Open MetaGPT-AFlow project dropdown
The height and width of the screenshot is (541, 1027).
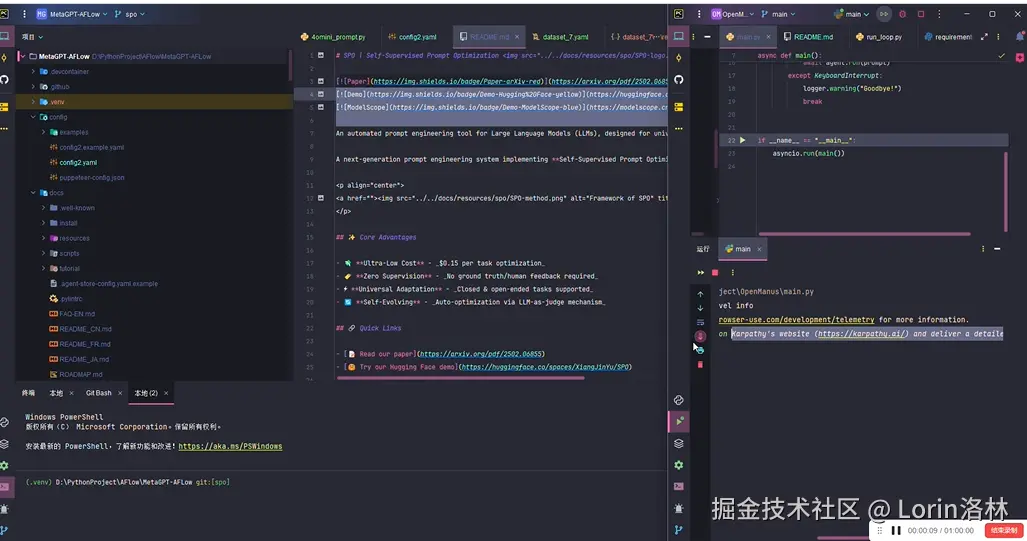(71, 14)
